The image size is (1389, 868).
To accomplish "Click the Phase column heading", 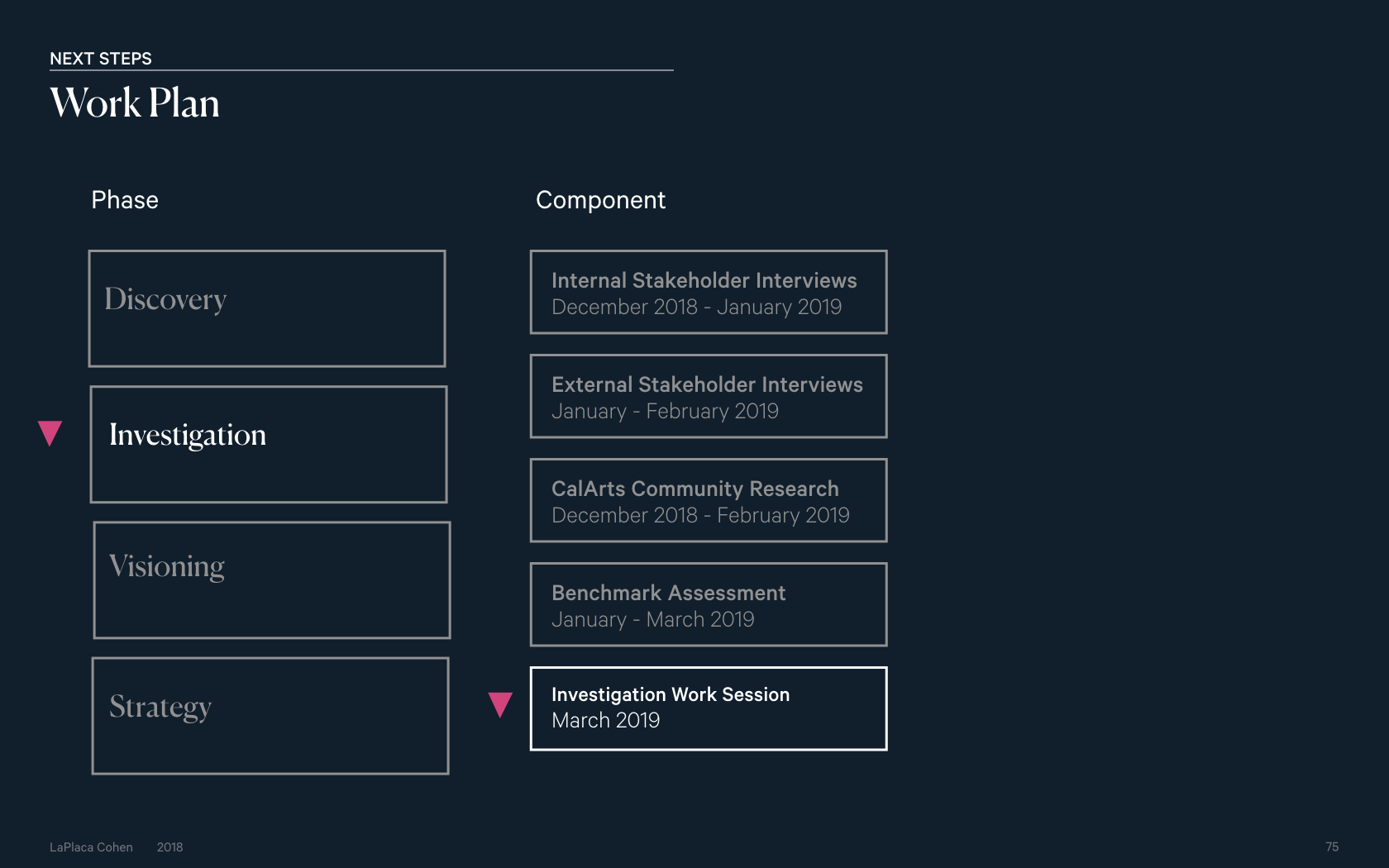I will point(125,200).
